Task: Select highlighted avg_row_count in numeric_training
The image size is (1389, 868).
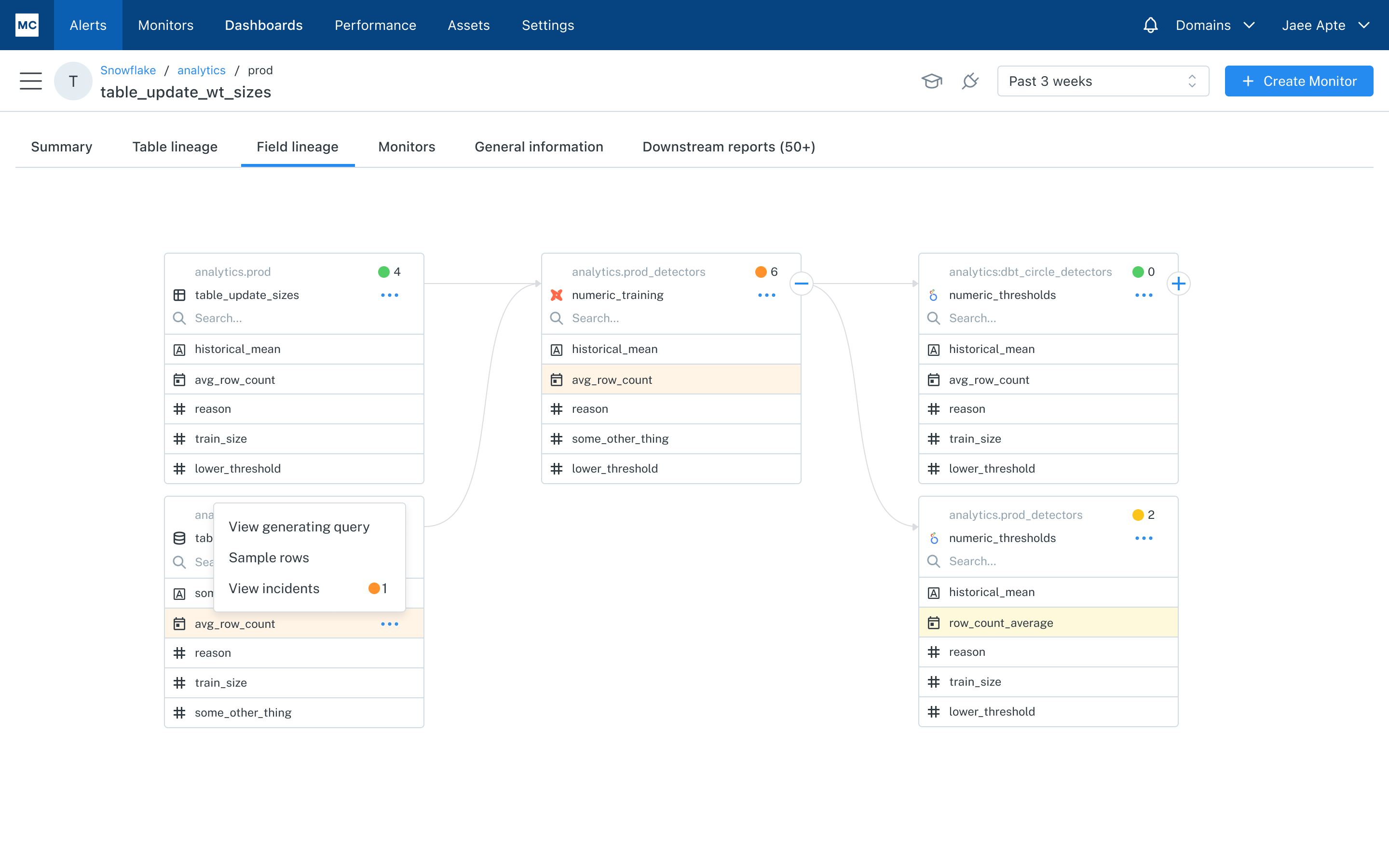Action: tap(671, 380)
